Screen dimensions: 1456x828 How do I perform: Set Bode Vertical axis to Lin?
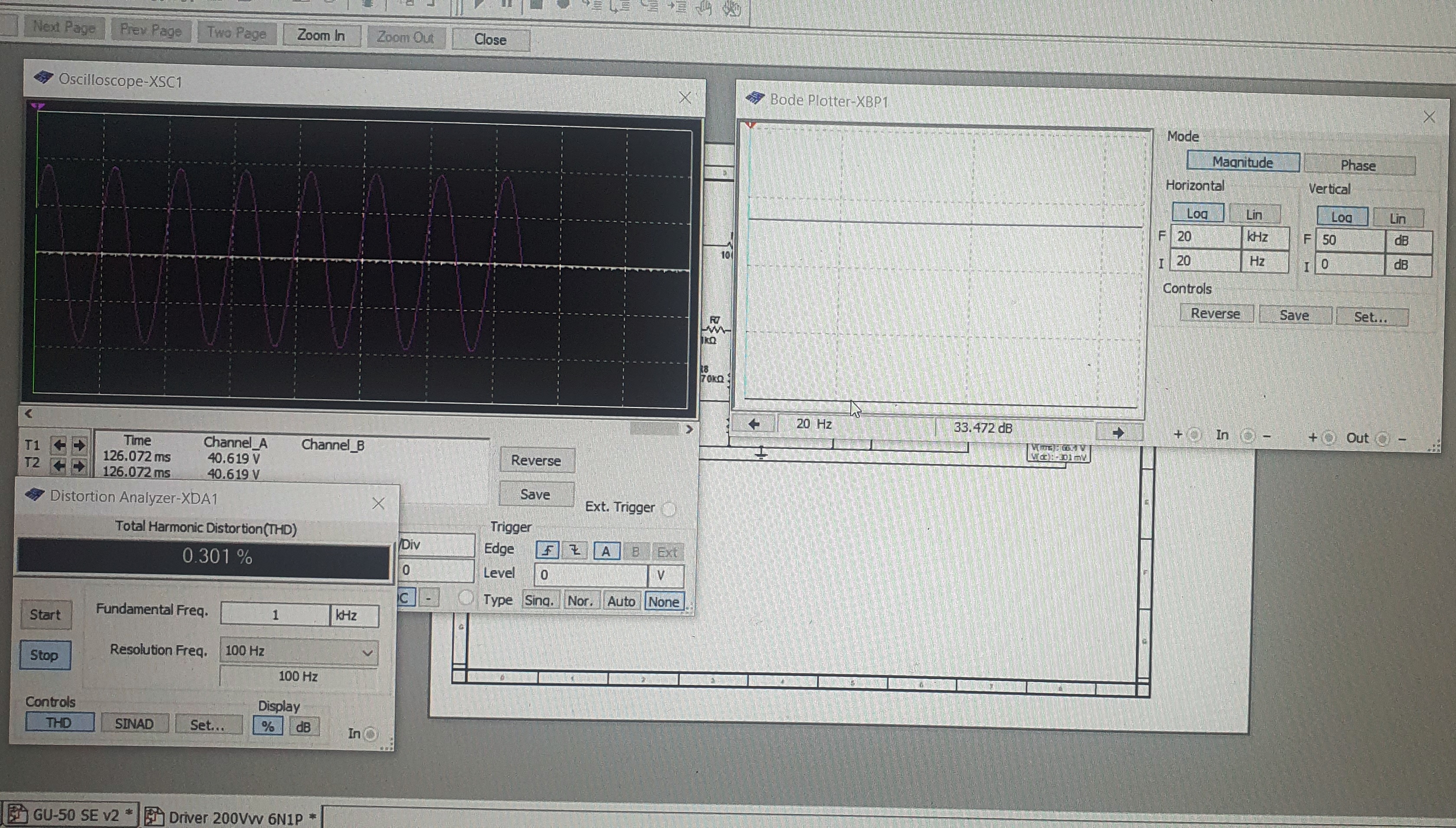tap(1398, 218)
